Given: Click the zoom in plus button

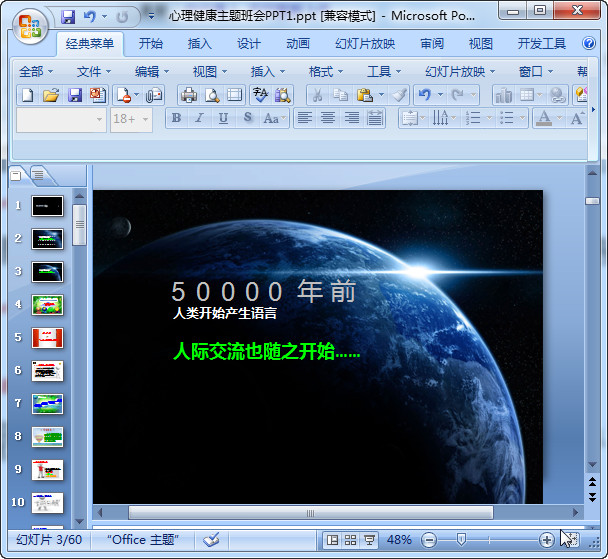Looking at the screenshot, I should [x=546, y=540].
